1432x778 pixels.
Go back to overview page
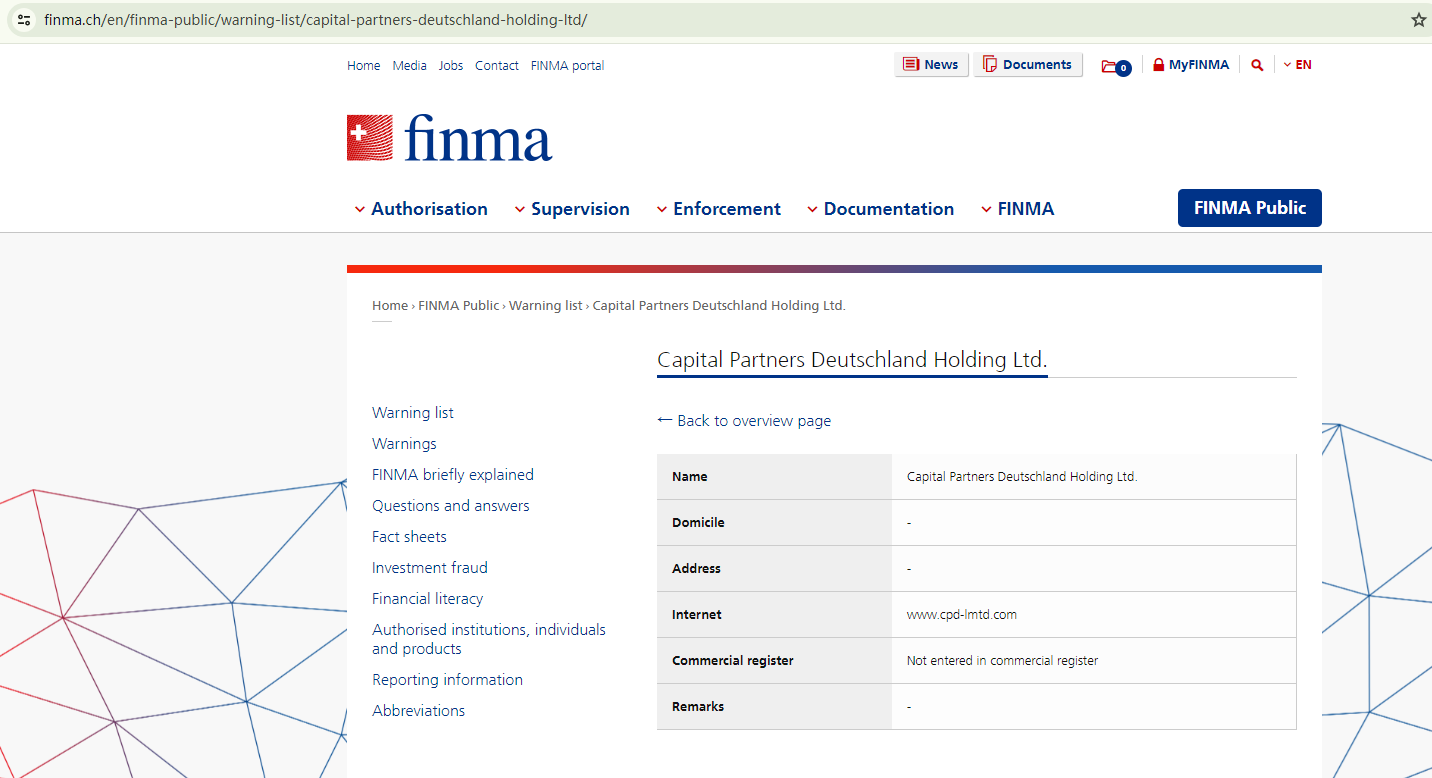744,421
